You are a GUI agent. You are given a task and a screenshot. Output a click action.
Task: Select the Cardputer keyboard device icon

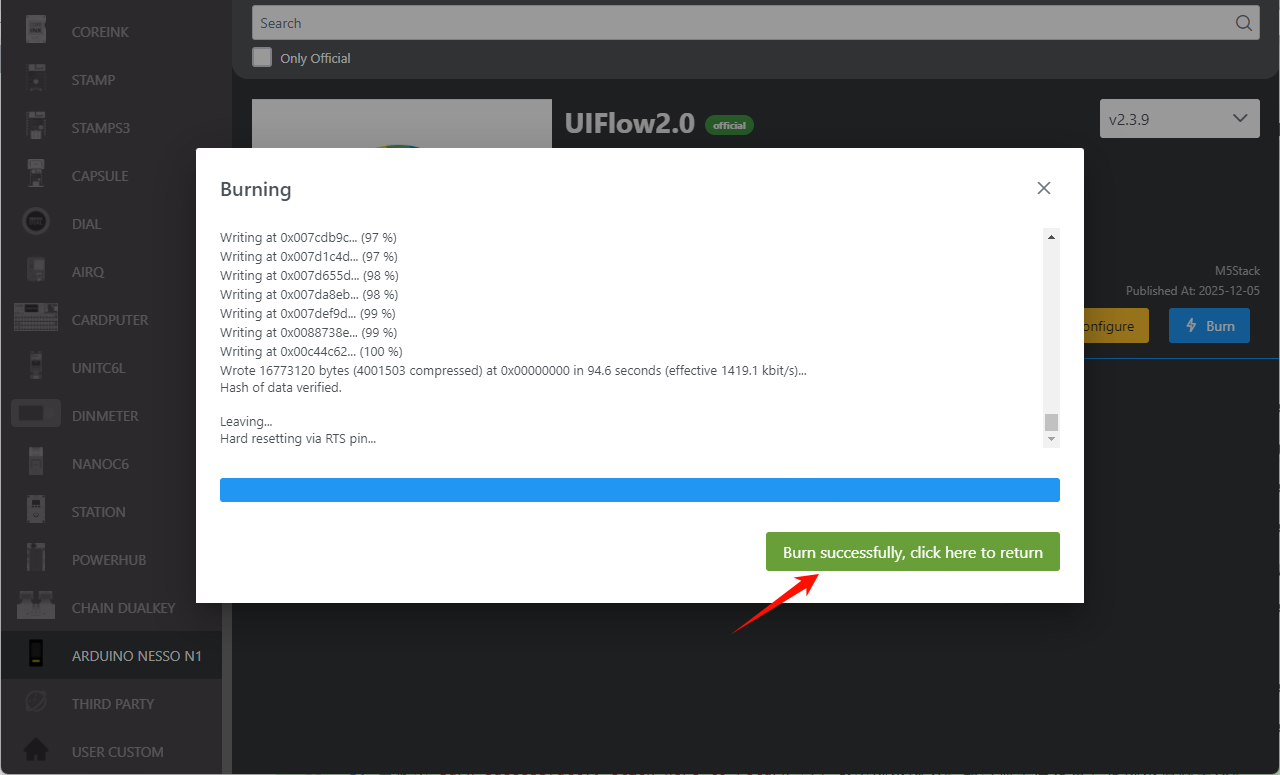tap(36, 319)
